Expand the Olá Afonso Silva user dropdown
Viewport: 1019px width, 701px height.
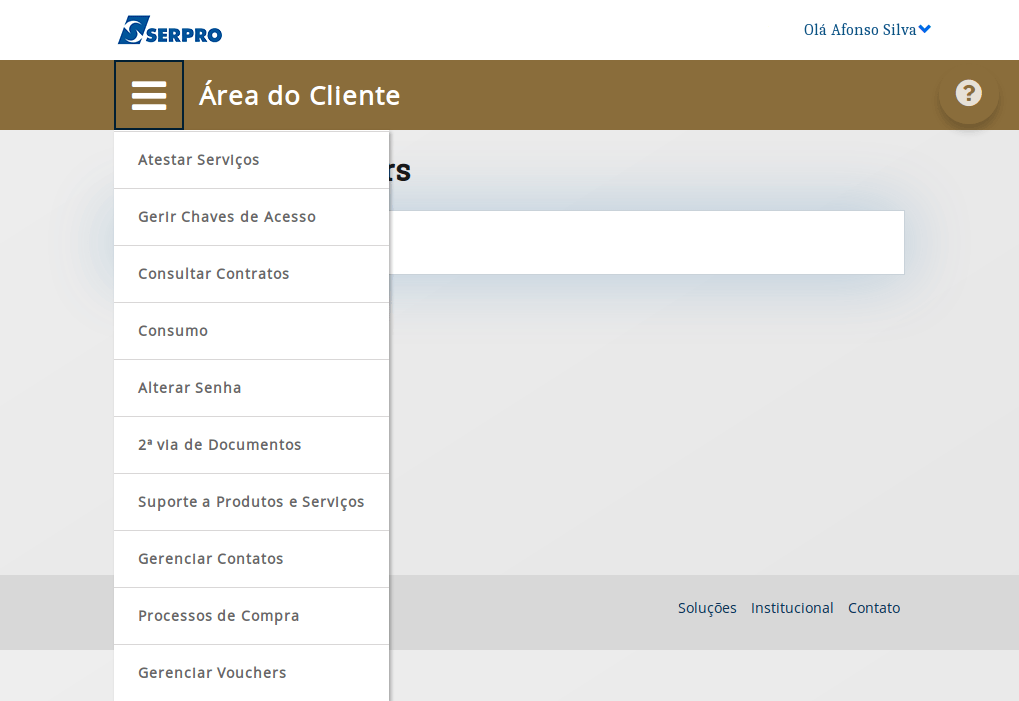[860, 30]
